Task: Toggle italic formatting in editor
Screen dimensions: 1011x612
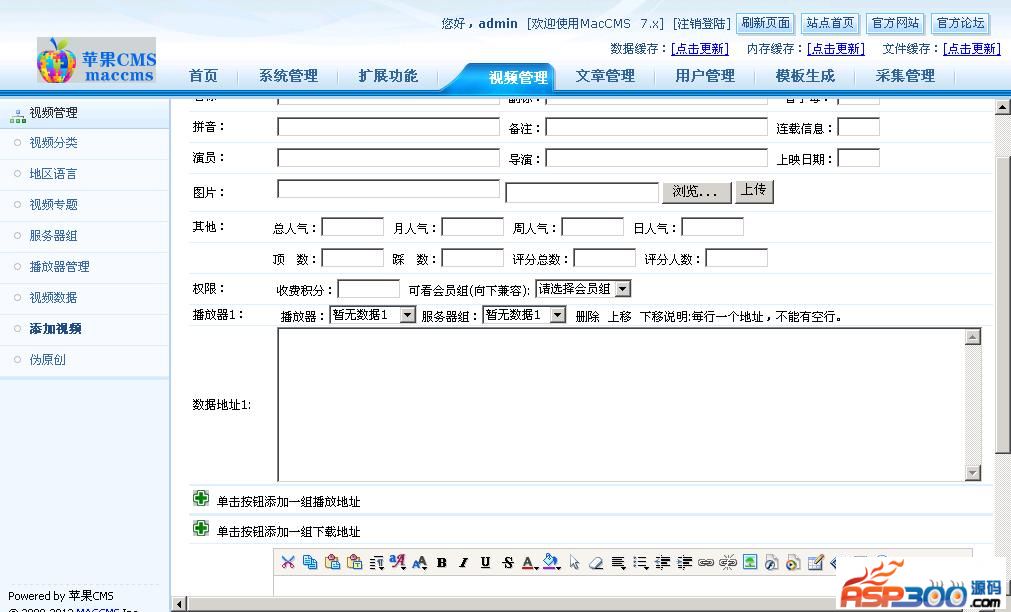Action: pyautogui.click(x=464, y=563)
